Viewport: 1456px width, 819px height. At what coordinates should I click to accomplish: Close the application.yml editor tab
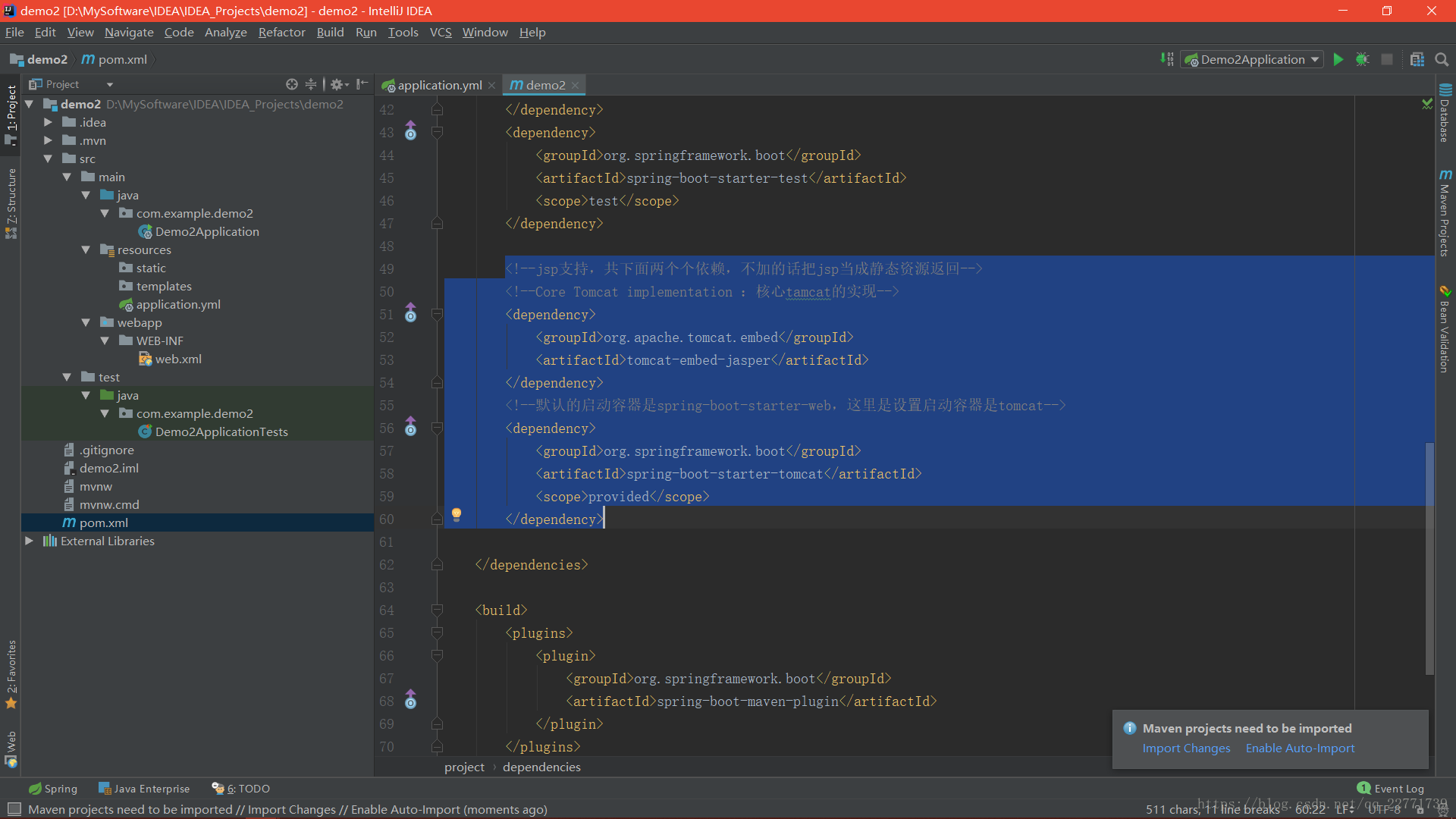491,85
